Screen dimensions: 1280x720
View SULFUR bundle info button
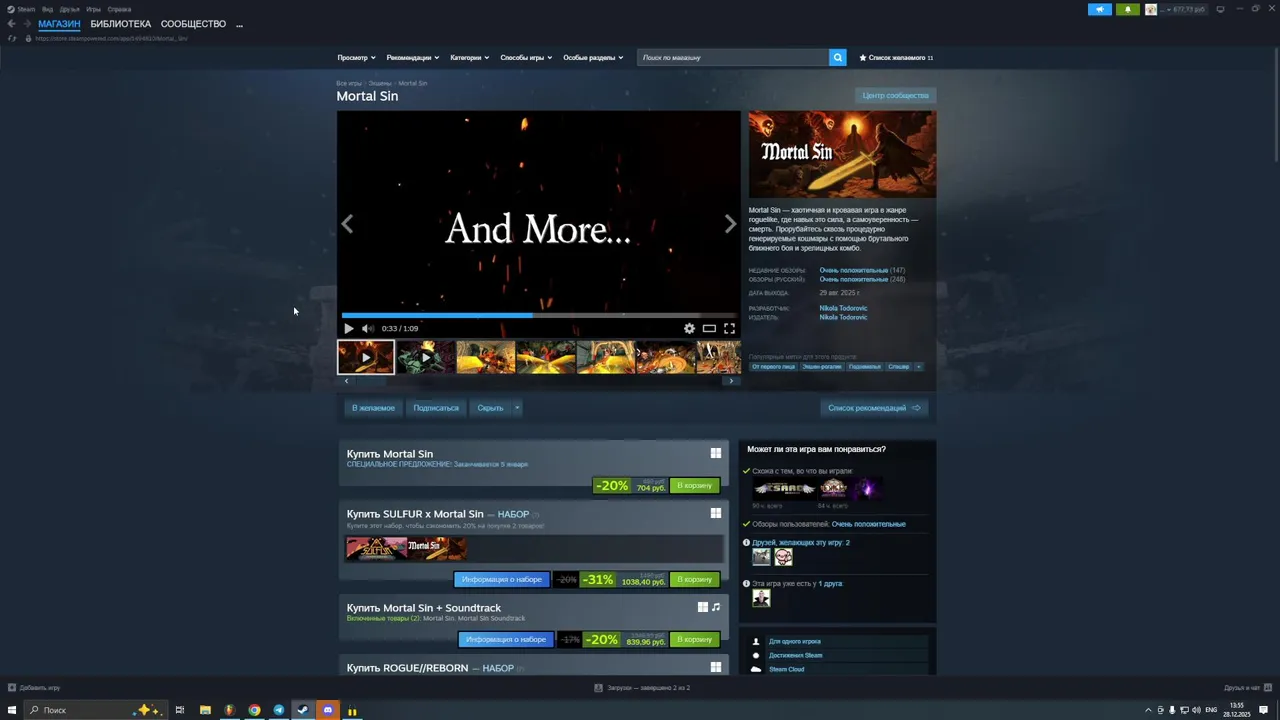click(502, 579)
